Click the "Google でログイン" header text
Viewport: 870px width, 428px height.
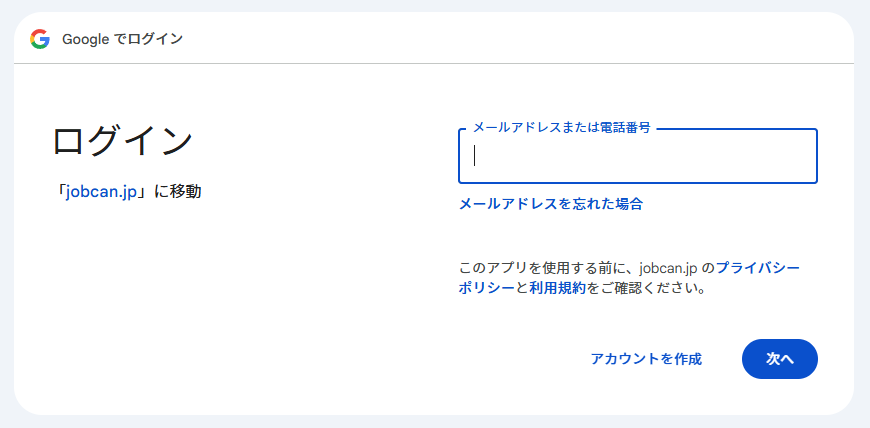click(122, 39)
